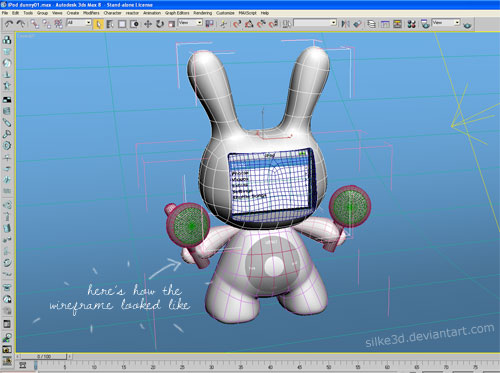Open the Select by Name list

(110, 24)
